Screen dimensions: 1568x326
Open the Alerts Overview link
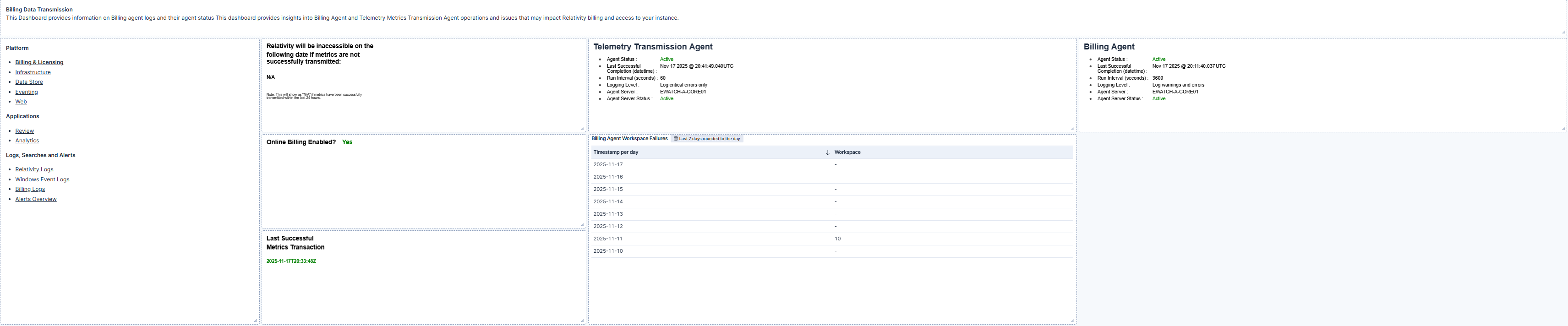tap(36, 199)
